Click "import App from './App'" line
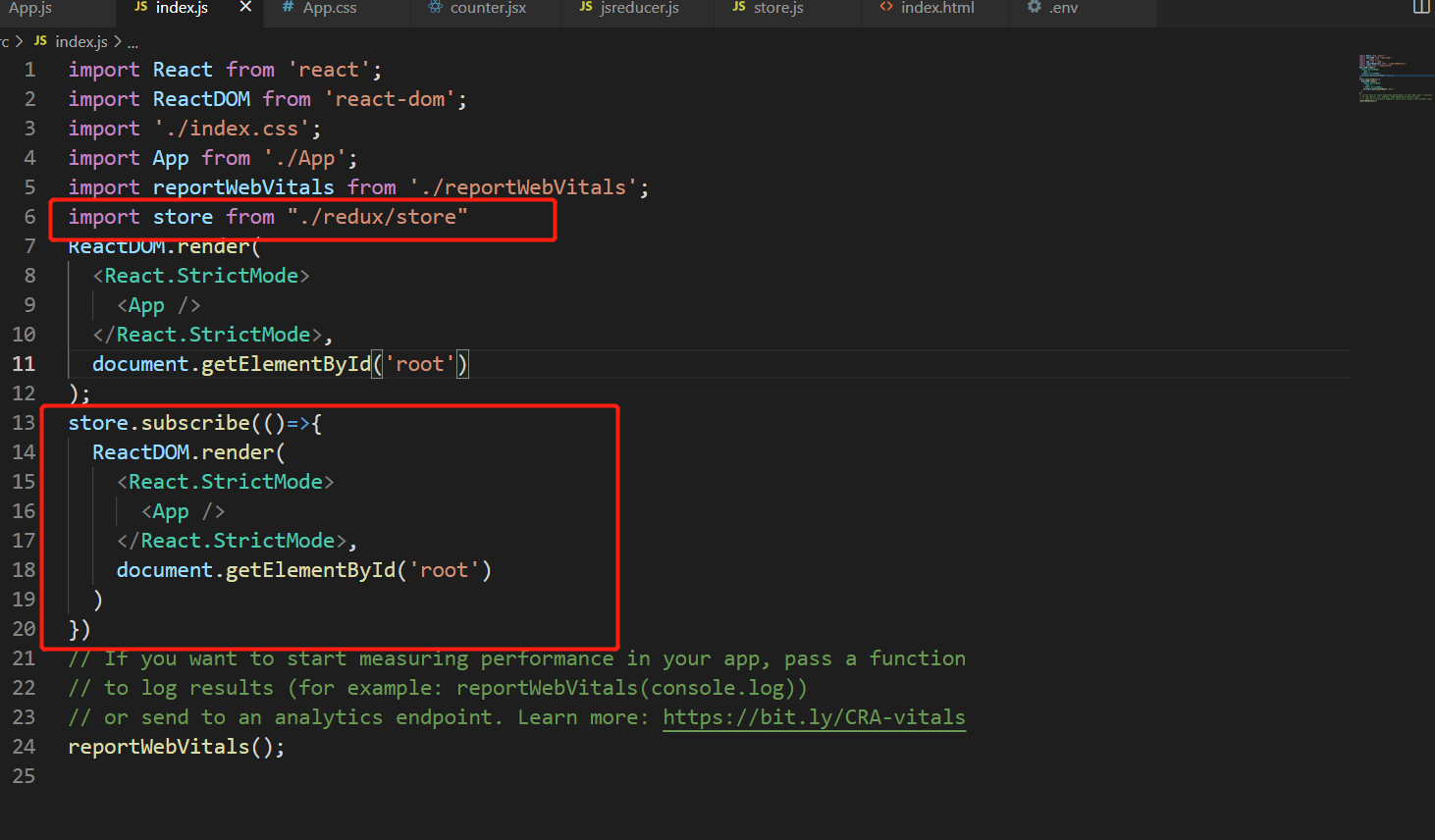 click(213, 158)
